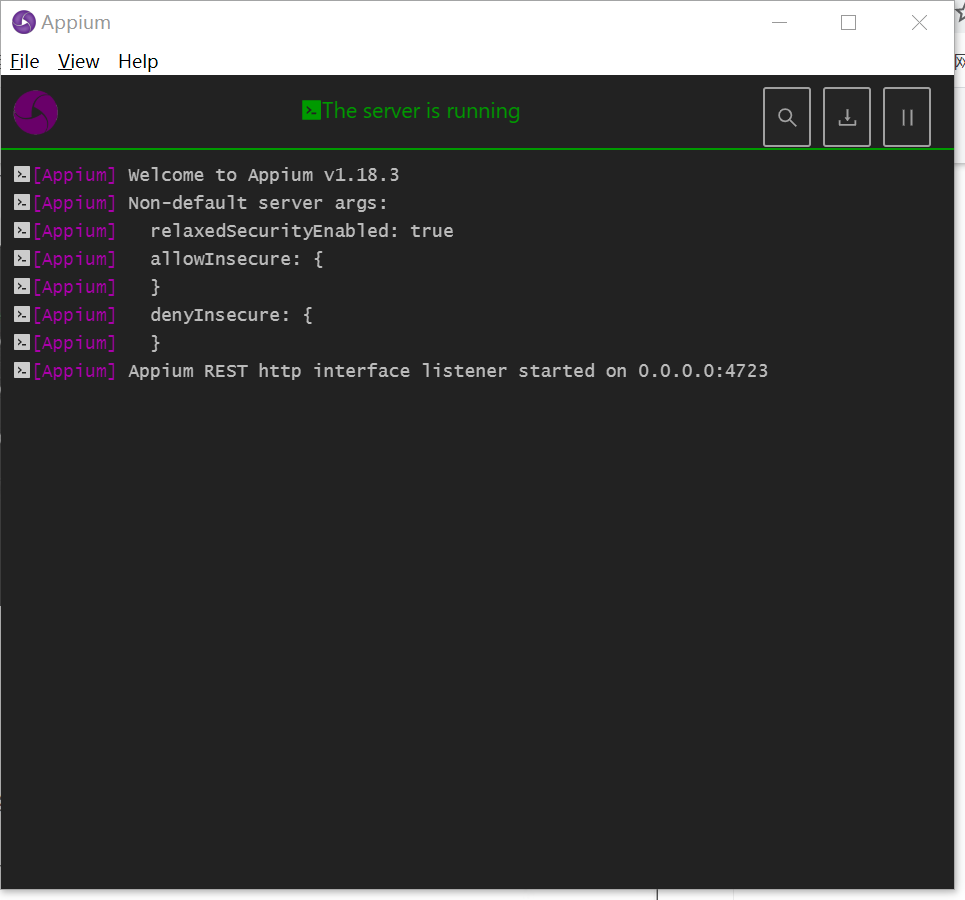
Task: Download raw server logs
Action: pyautogui.click(x=847, y=117)
